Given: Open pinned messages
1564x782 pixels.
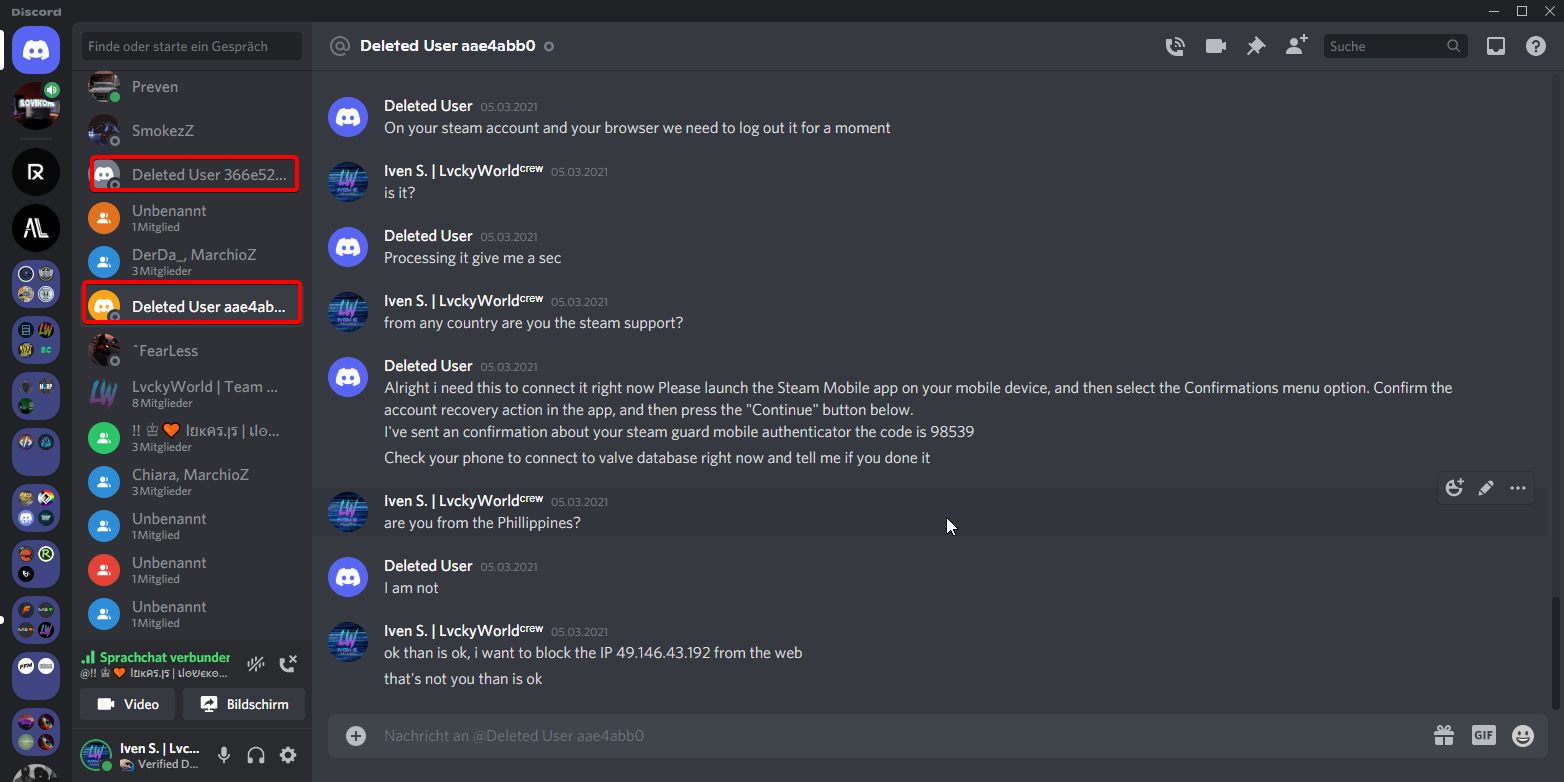Looking at the screenshot, I should [1255, 46].
